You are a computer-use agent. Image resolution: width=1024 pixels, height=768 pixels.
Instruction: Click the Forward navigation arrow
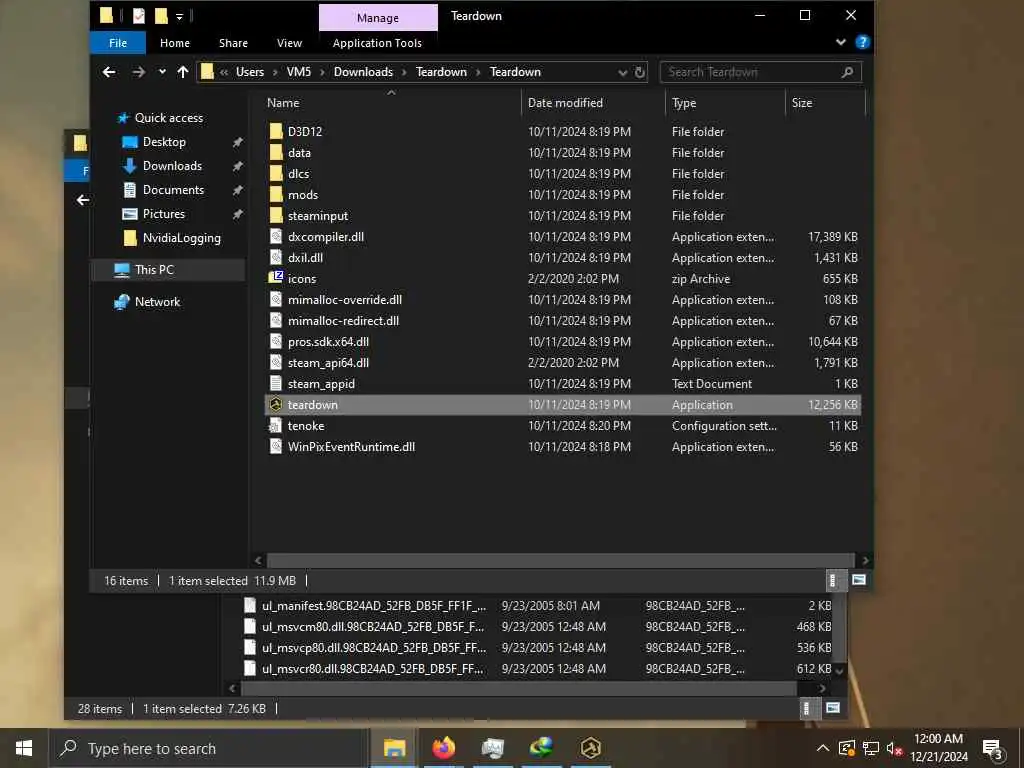click(x=138, y=72)
